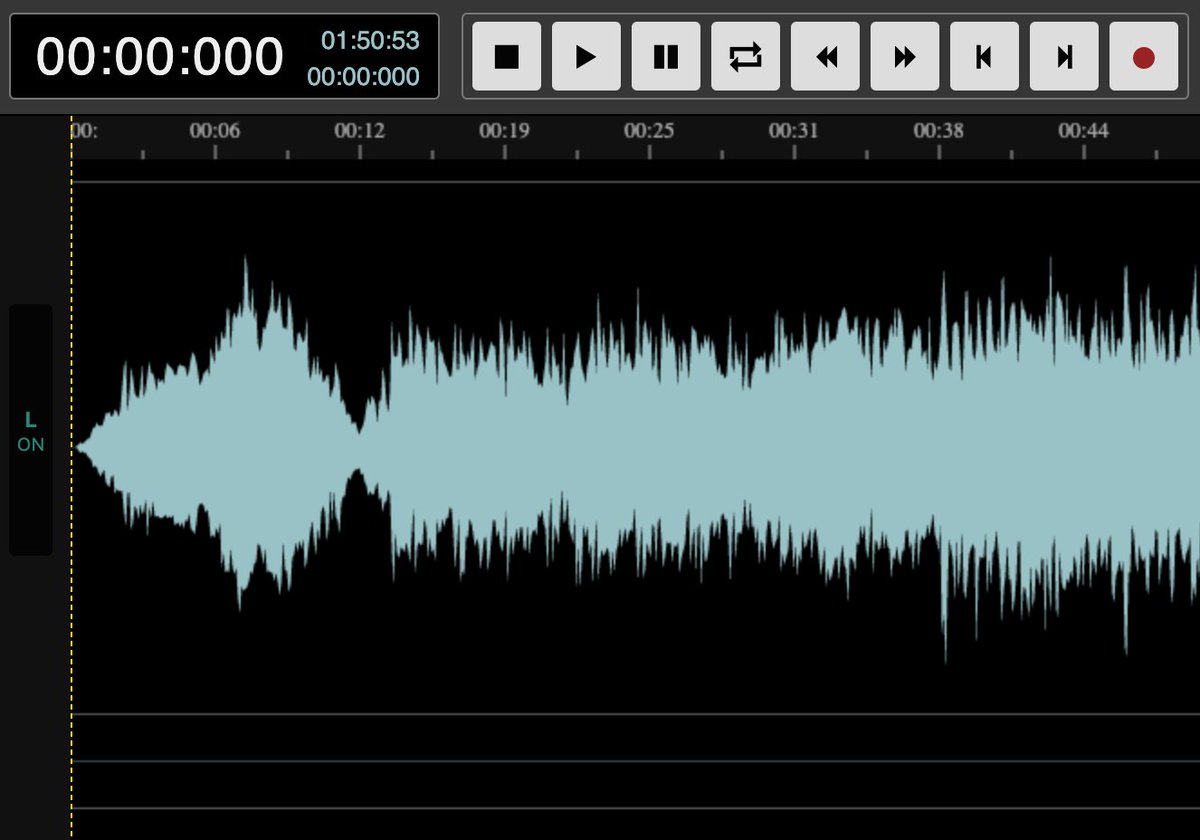Click the Fast Forward transport icon
Screen dimensions: 1200x840
[x=903, y=57]
